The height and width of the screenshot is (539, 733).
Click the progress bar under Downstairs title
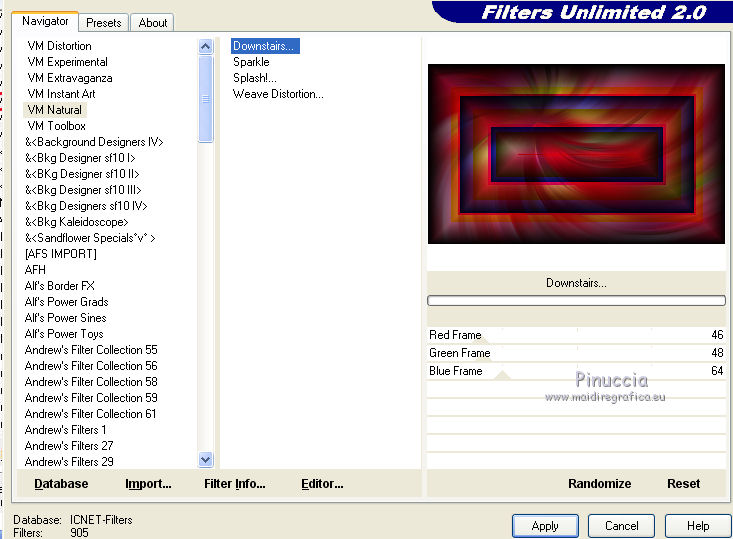pos(576,301)
